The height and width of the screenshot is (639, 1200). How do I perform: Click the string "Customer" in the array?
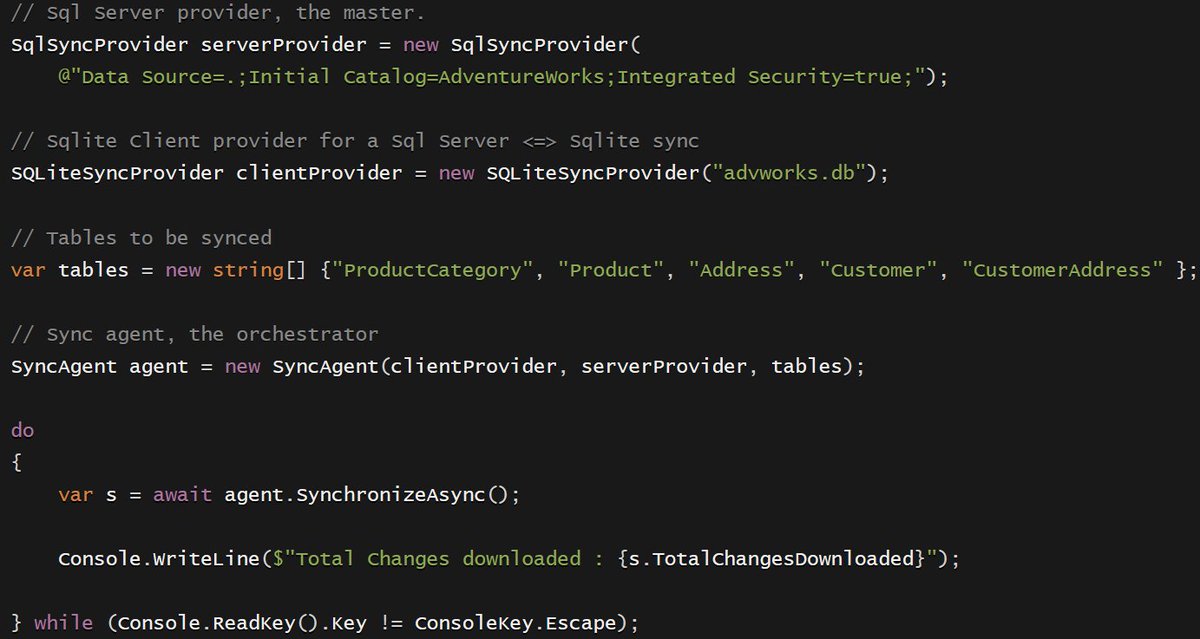(878, 270)
